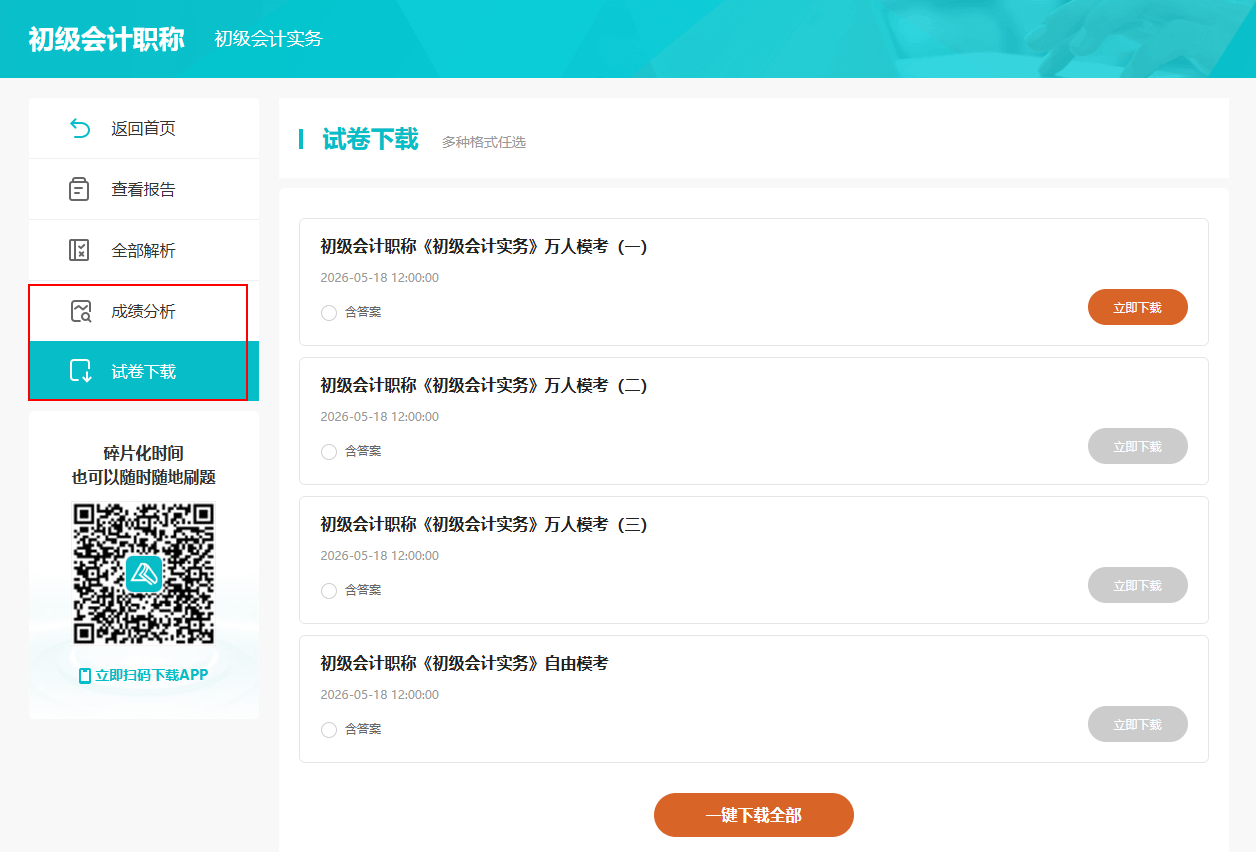Screen dimensions: 1256x852
Task: Click the 一键下载全部 button
Action: 753,815
